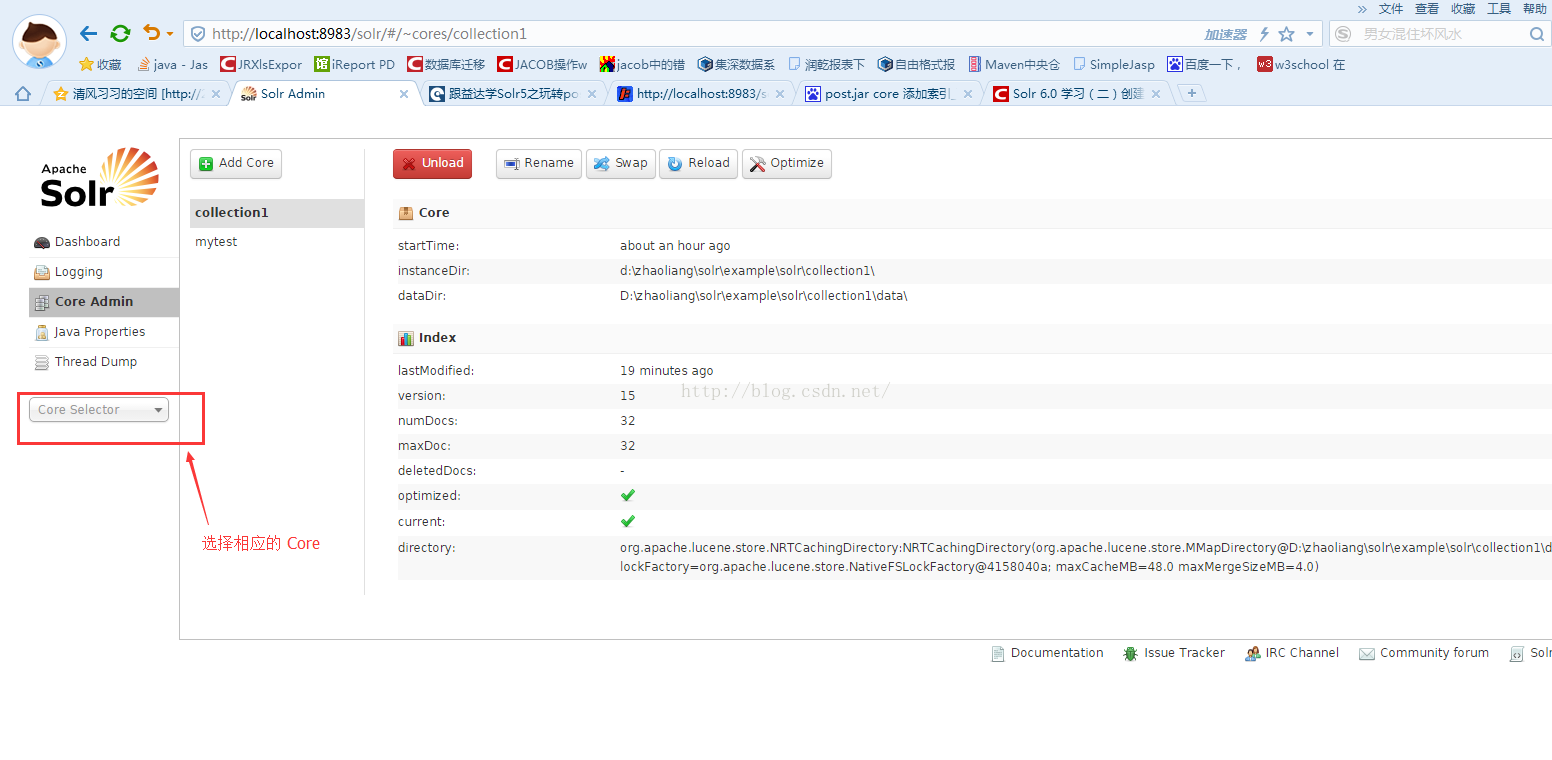Expand the Core Selector dropdown
The width and height of the screenshot is (1552, 760).
pyautogui.click(x=99, y=410)
